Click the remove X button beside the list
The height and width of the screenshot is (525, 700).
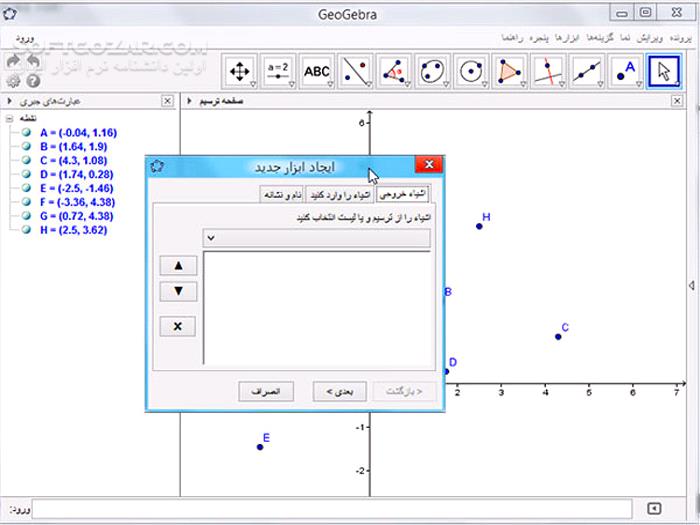[178, 326]
